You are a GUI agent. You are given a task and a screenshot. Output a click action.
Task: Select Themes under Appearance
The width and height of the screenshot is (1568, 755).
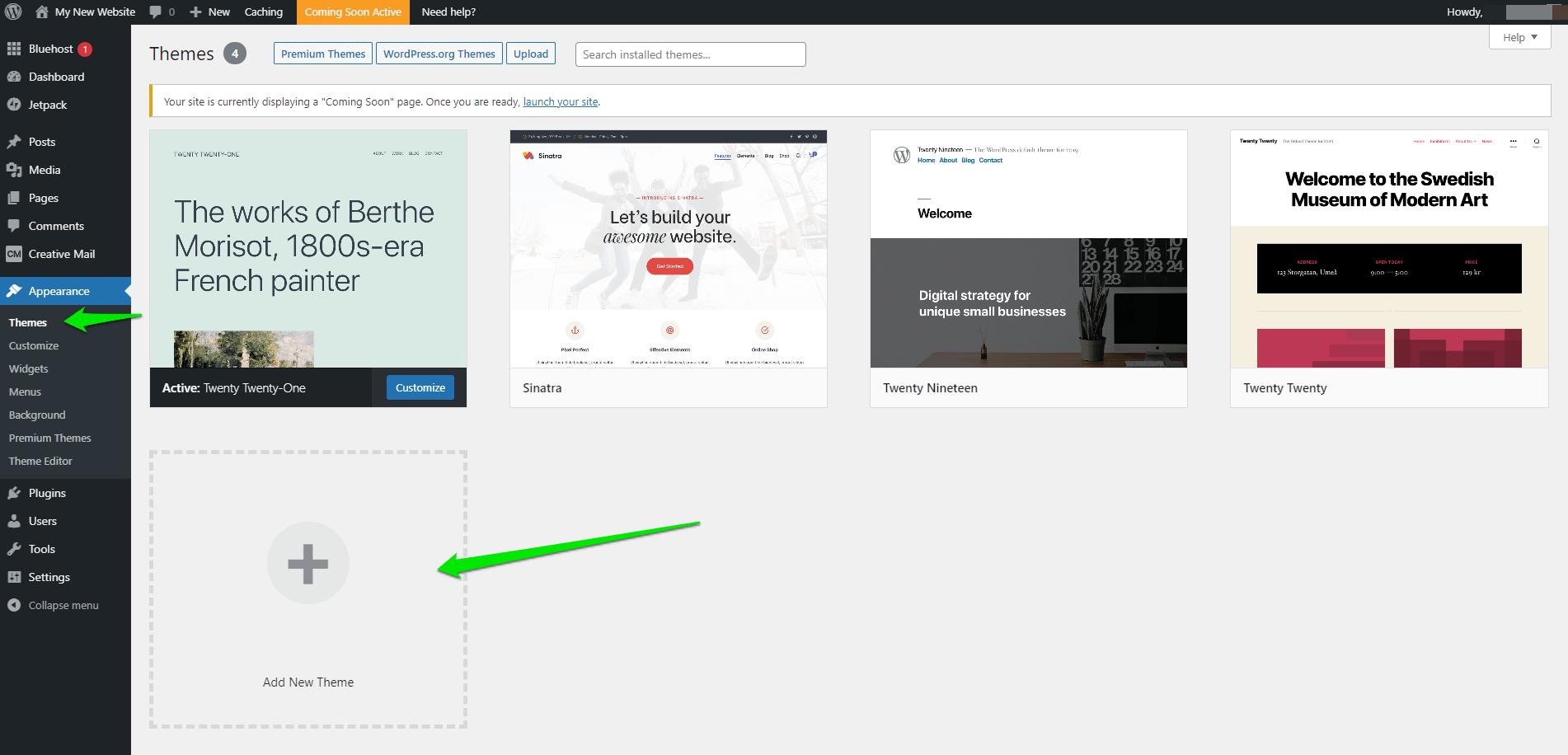point(26,322)
